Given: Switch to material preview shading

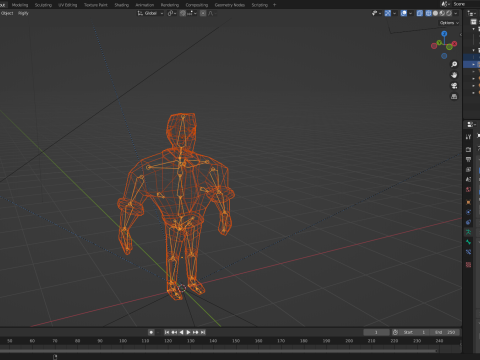Looking at the screenshot, I should click(442, 13).
